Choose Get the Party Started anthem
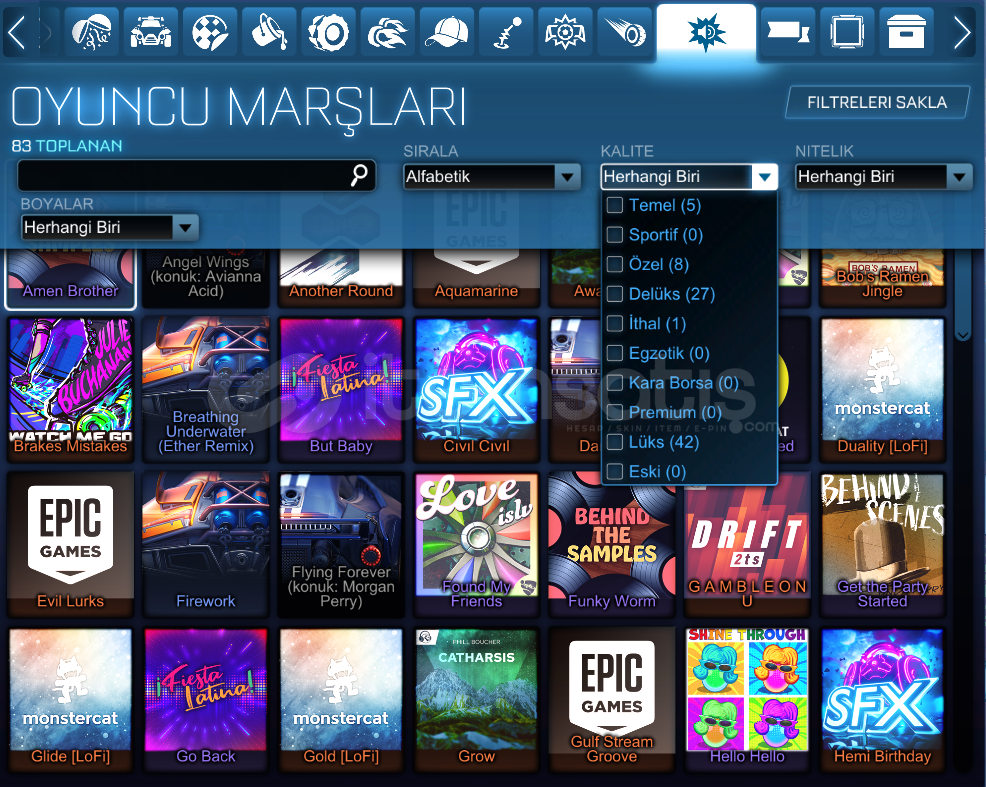The width and height of the screenshot is (986, 787). [882, 544]
